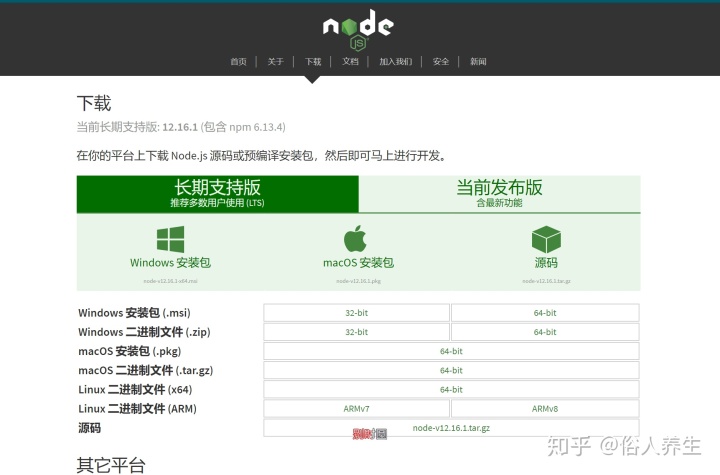The image size is (720, 475).
Task: Click the Linux 二进制文件 (ARM) row label
Action: [x=137, y=409]
